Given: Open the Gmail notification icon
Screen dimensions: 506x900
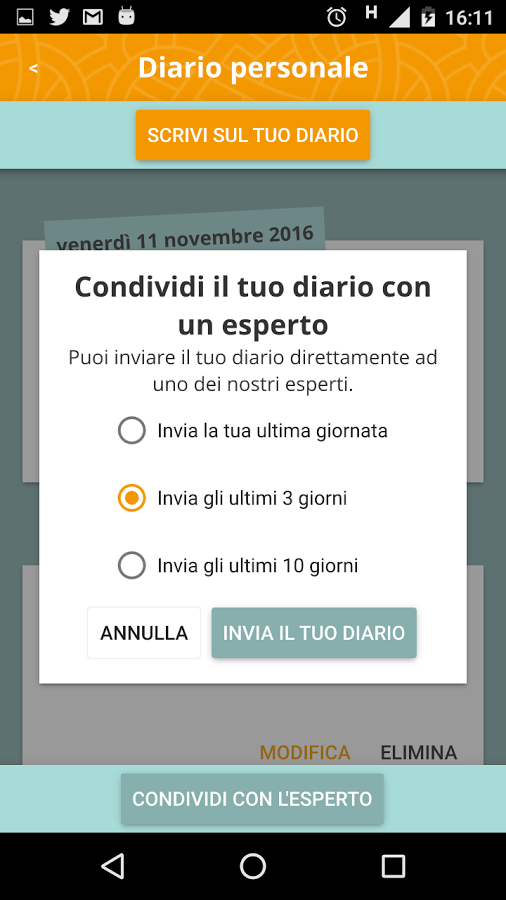Looking at the screenshot, I should coord(93,17).
